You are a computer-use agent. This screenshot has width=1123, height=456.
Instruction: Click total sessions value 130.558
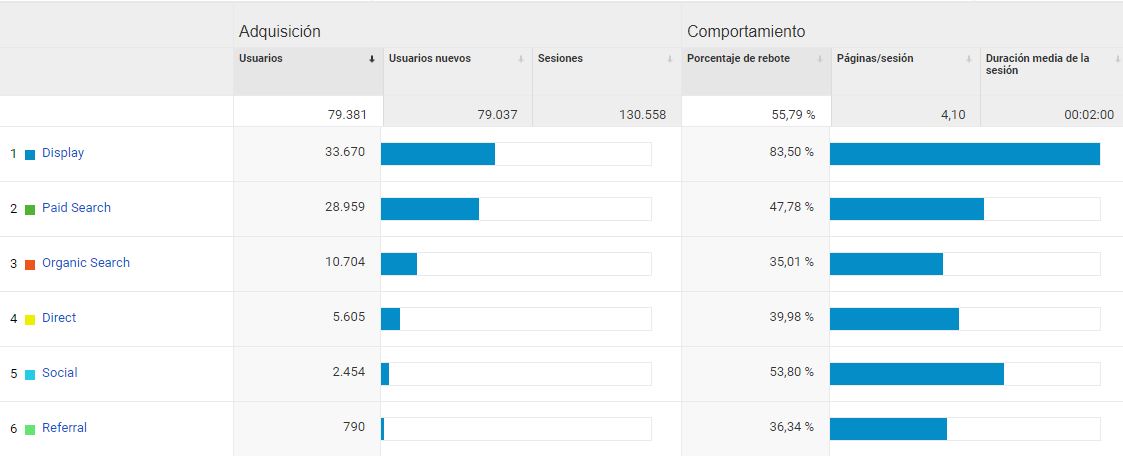(642, 115)
